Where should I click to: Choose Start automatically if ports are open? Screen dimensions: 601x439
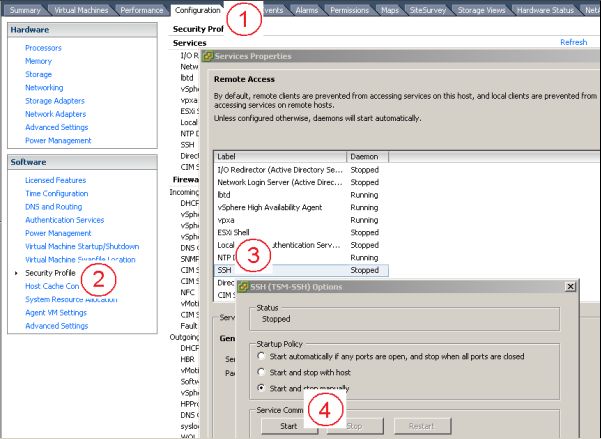pyautogui.click(x=261, y=356)
